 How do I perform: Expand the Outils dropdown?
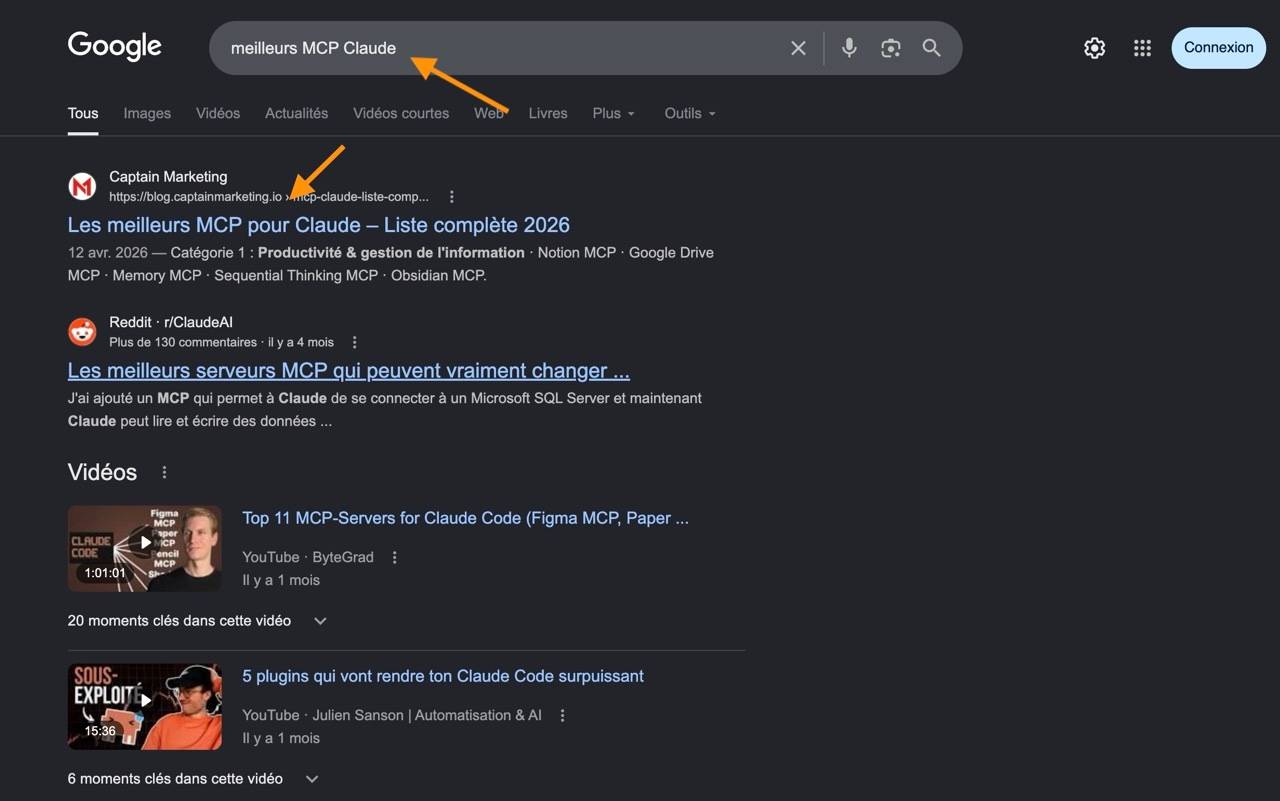690,113
